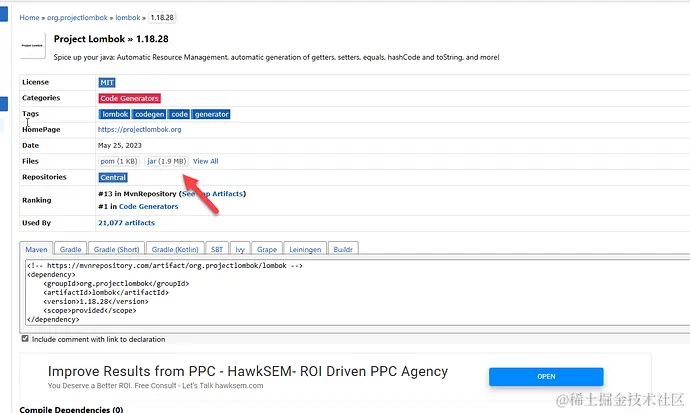This screenshot has width=690, height=413.
Task: Download the pom (1 KB) file
Action: pyautogui.click(x=119, y=161)
